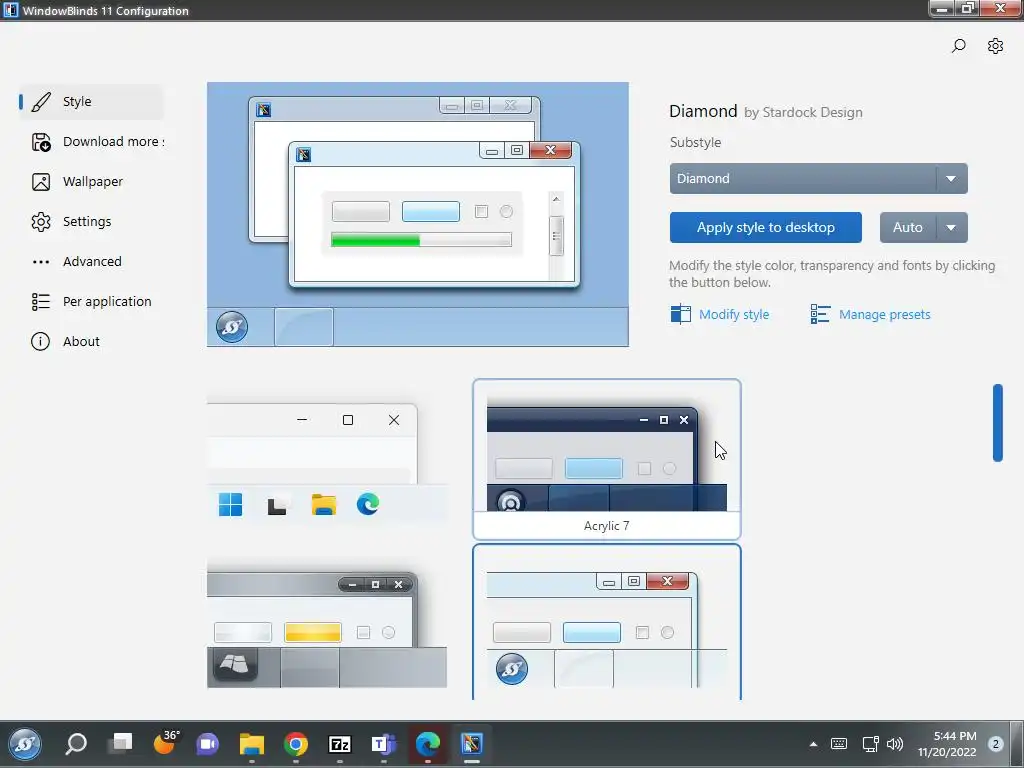
Task: Click the Manage presets icon
Action: [820, 314]
